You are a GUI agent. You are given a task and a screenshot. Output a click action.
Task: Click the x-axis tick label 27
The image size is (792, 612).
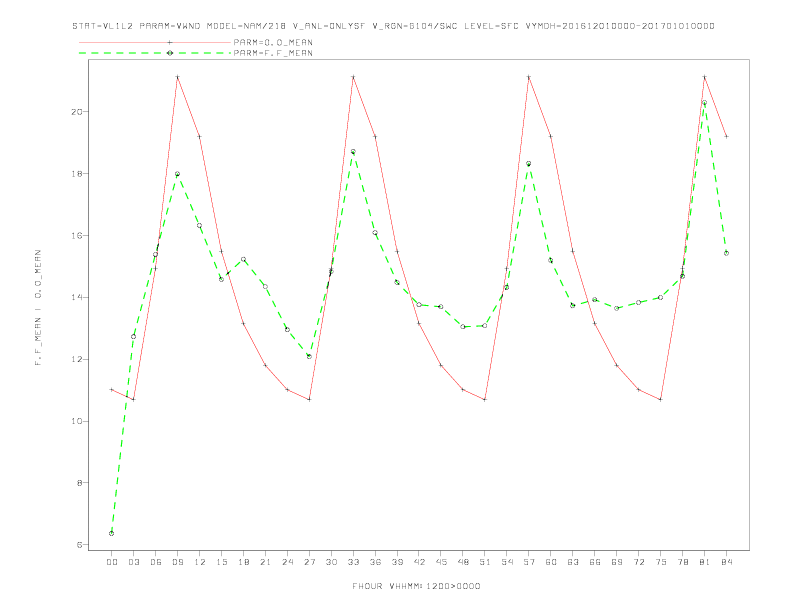tap(309, 562)
